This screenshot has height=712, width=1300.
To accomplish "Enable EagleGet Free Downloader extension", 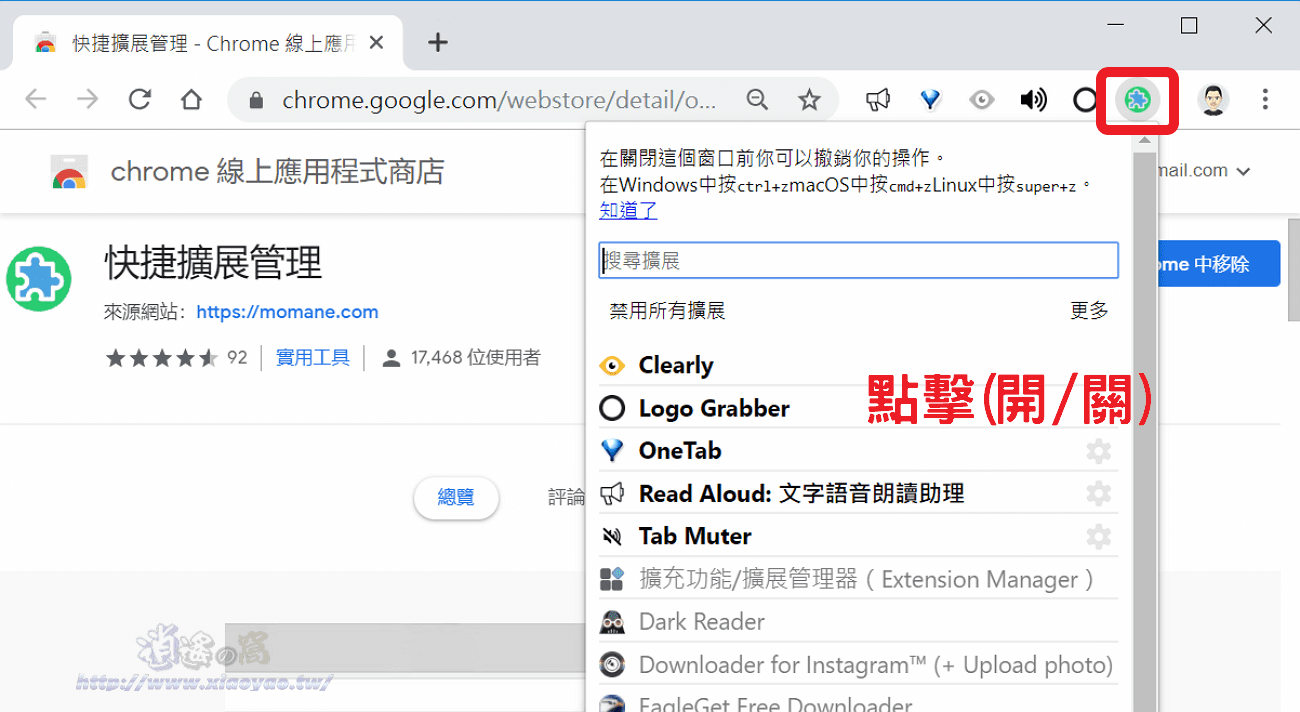I will point(858,700).
